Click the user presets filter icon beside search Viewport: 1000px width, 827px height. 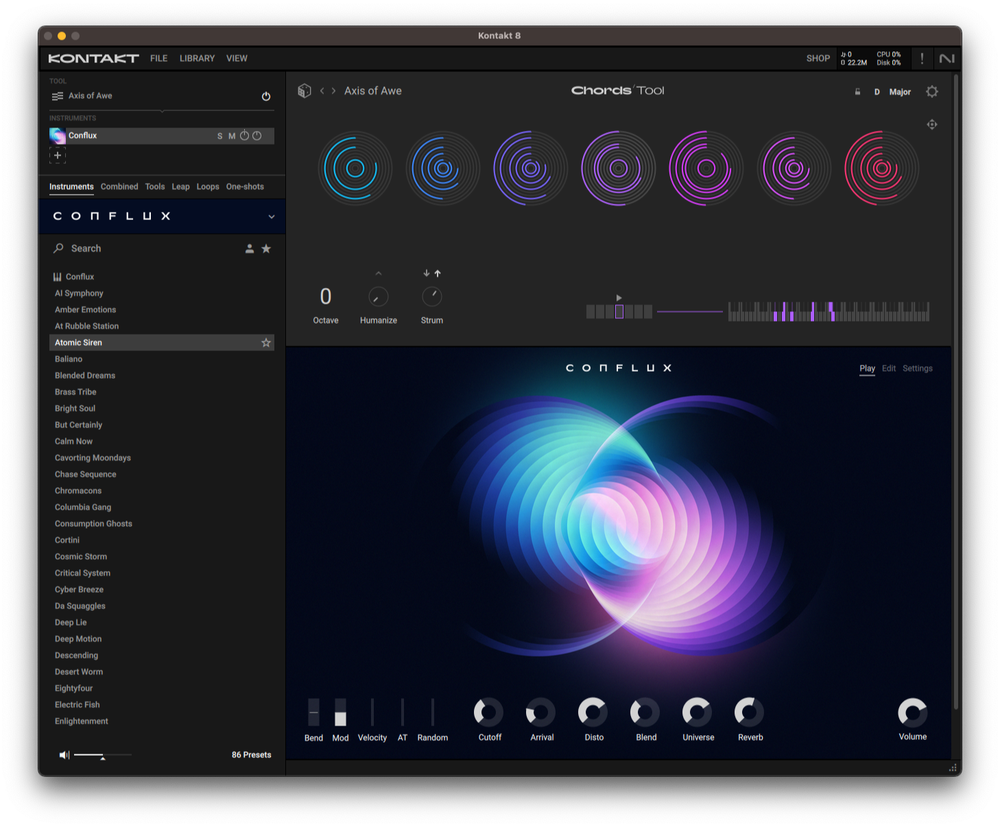pyautogui.click(x=249, y=248)
